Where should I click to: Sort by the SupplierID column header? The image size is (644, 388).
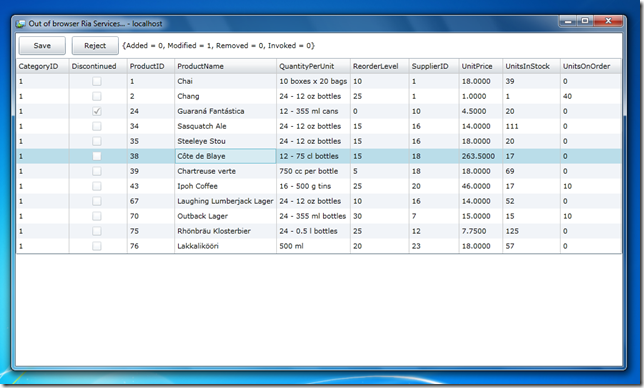coord(434,66)
